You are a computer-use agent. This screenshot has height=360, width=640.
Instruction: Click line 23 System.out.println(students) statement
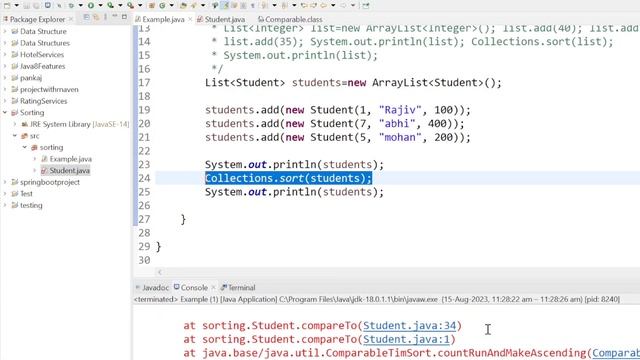[x=294, y=164]
